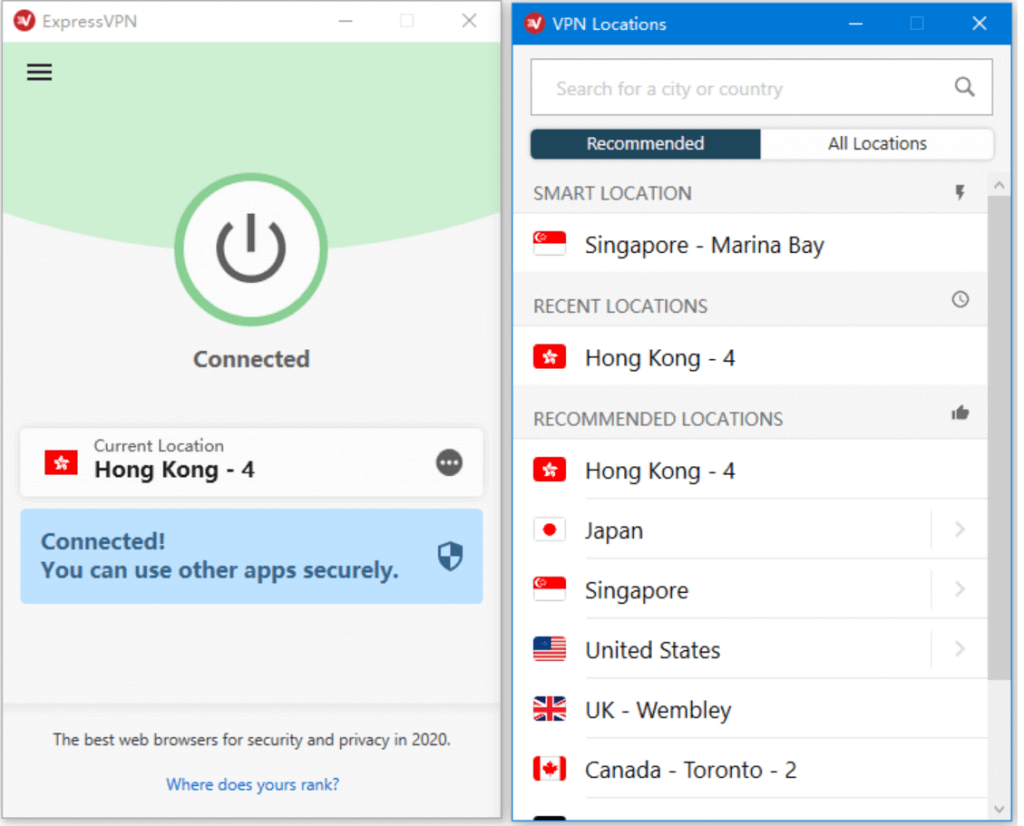
Task: Select the Current Location Hong Kong - 4 card
Action: tap(251, 462)
